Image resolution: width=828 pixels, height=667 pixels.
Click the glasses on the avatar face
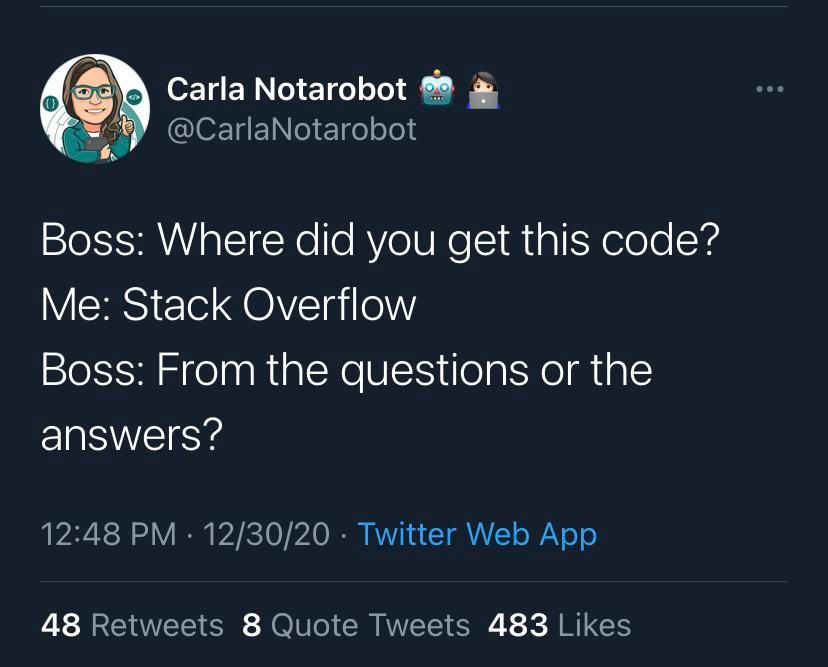tap(92, 92)
